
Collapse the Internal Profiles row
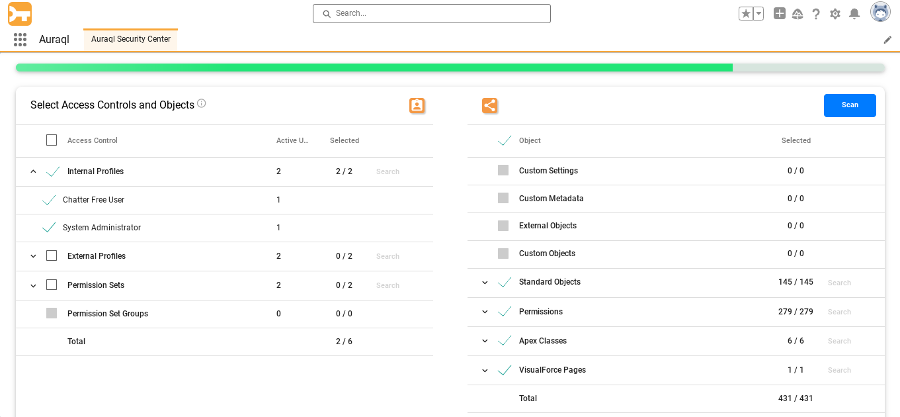33,172
